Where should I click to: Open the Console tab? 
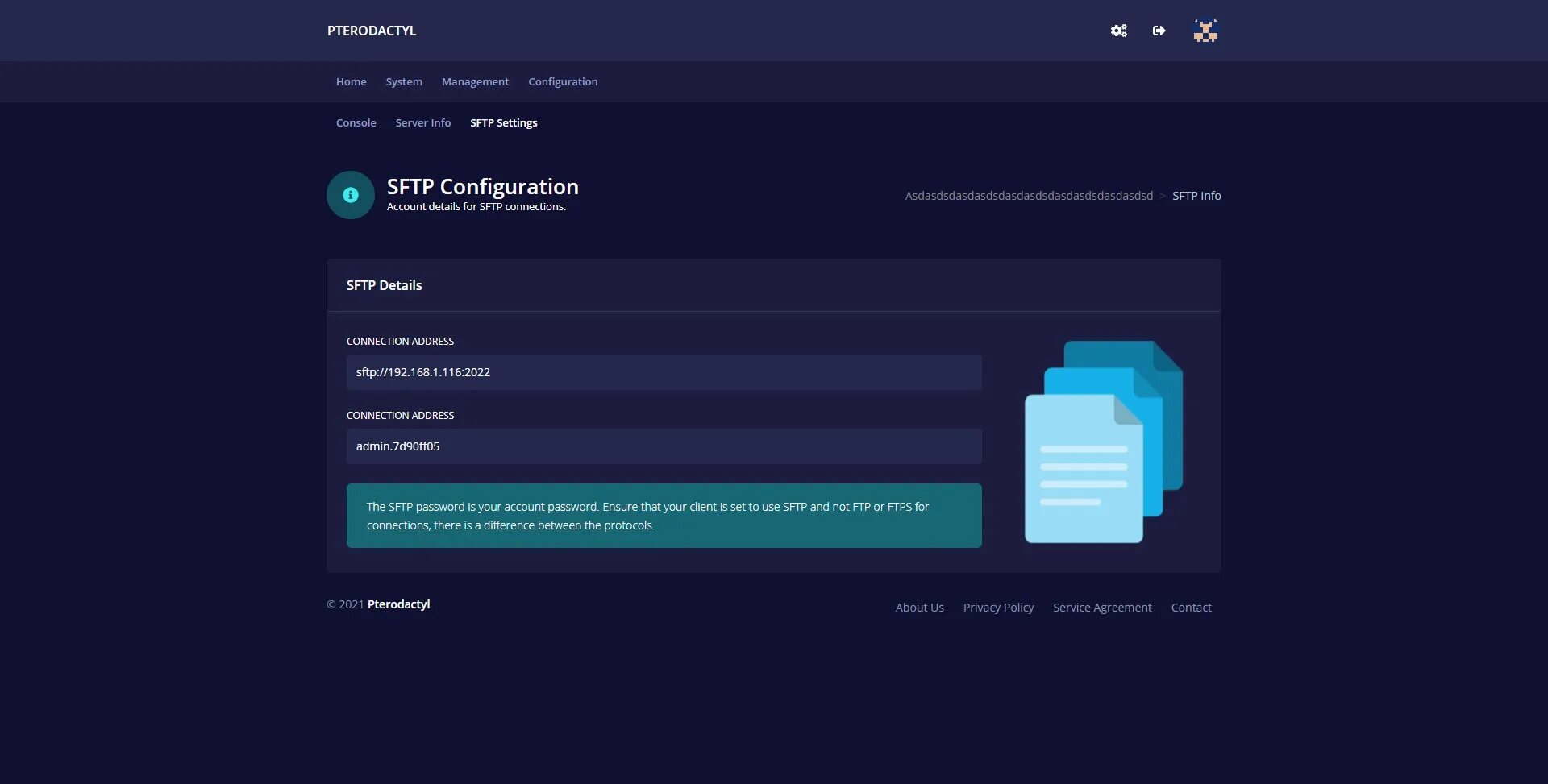click(x=356, y=122)
